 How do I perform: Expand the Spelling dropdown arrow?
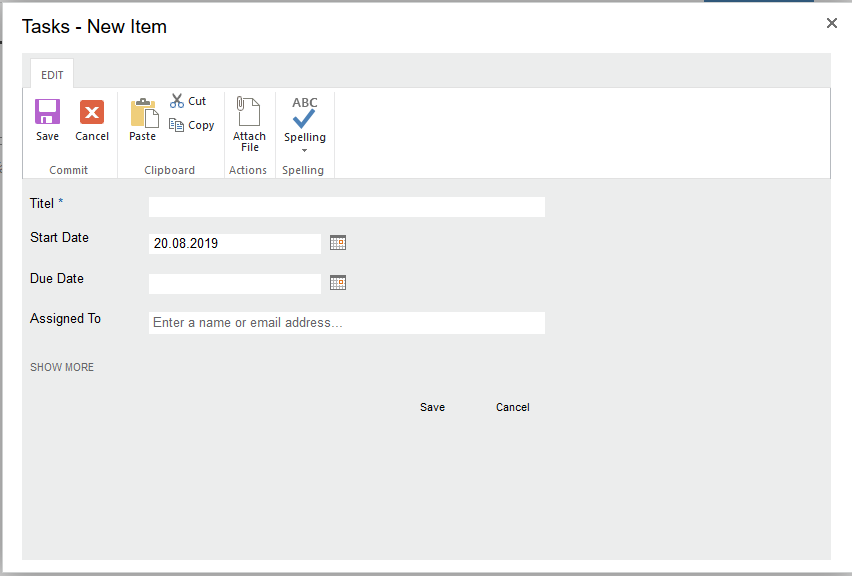[304, 150]
